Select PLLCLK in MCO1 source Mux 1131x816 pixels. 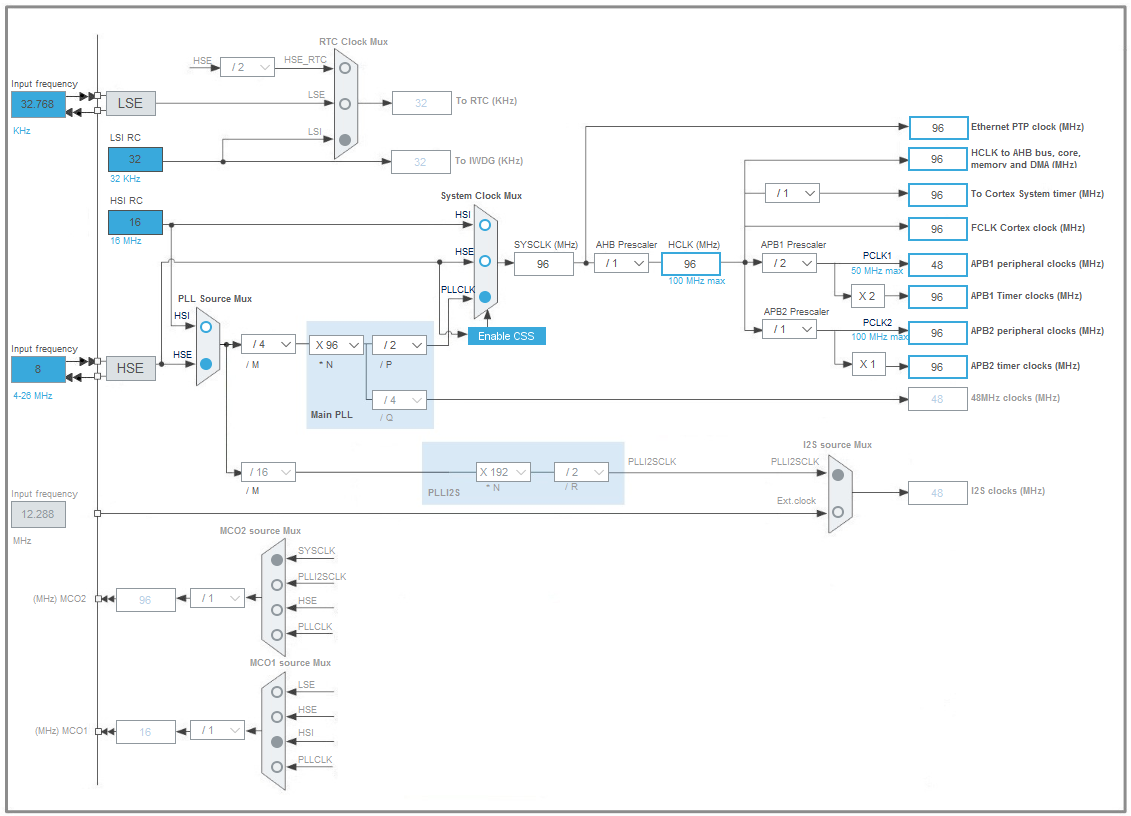(276, 765)
